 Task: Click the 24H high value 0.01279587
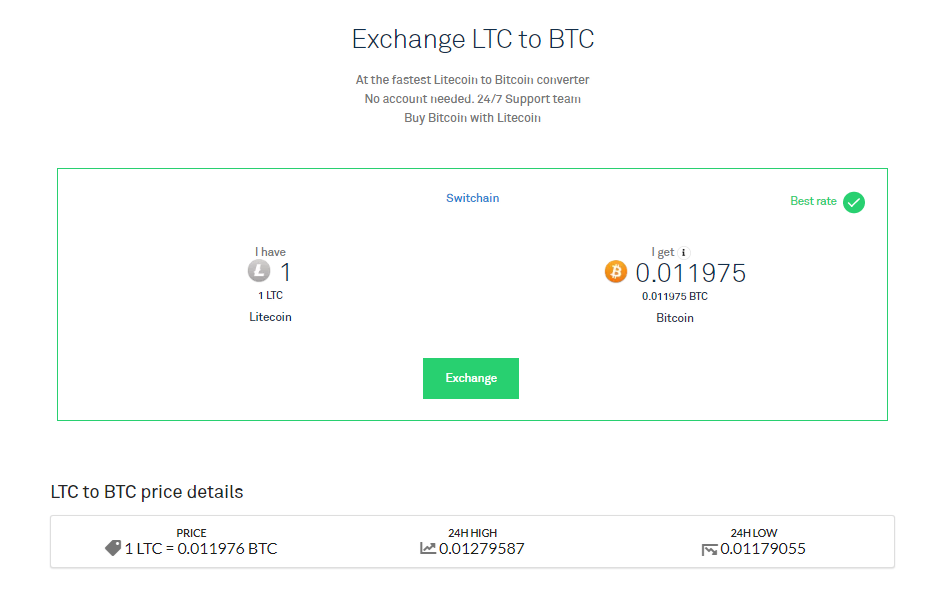click(481, 548)
